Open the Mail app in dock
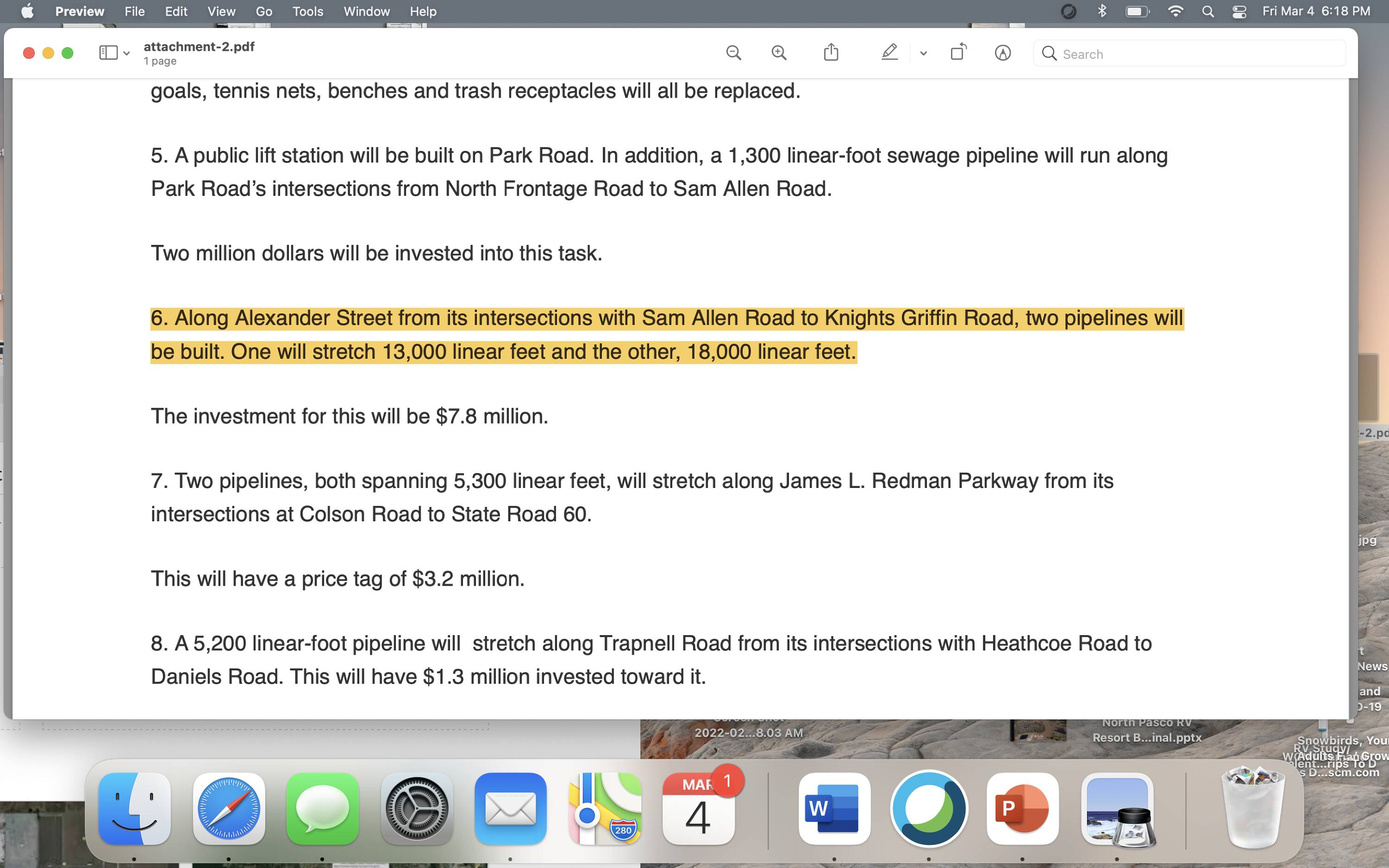This screenshot has height=868, width=1389. (510, 808)
